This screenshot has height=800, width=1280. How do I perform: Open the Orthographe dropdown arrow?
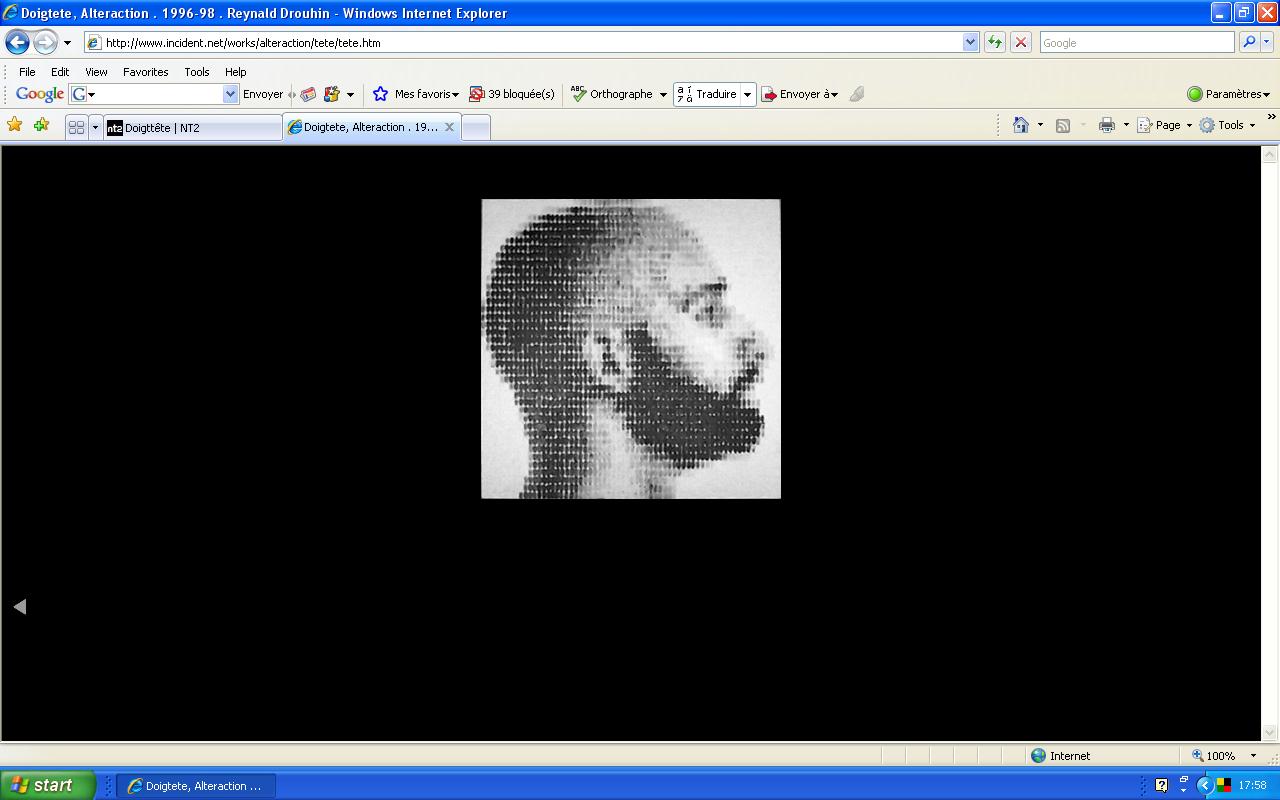(x=663, y=95)
